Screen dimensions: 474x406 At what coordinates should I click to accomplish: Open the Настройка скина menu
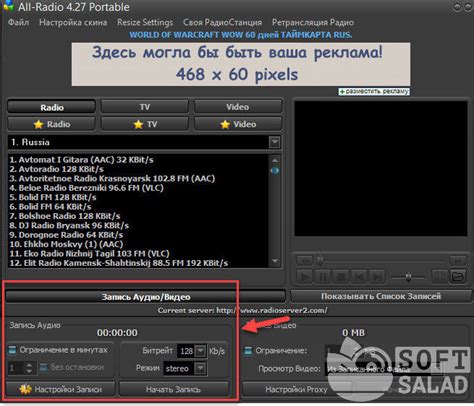(73, 22)
